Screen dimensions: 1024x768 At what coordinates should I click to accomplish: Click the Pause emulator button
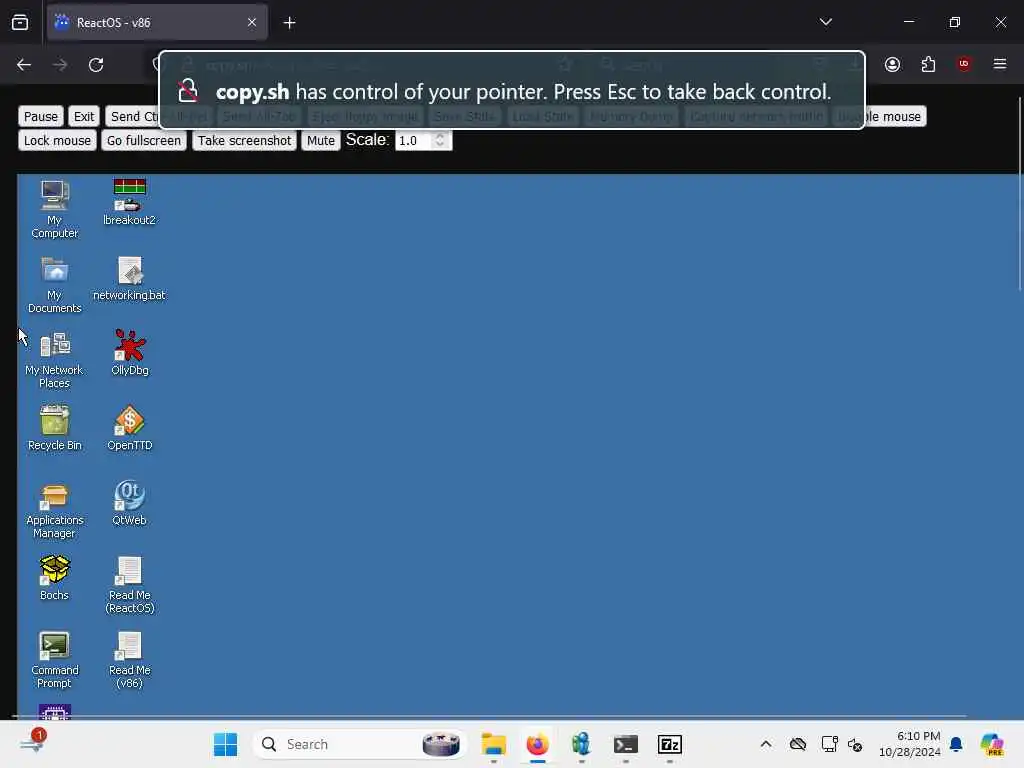(x=40, y=116)
